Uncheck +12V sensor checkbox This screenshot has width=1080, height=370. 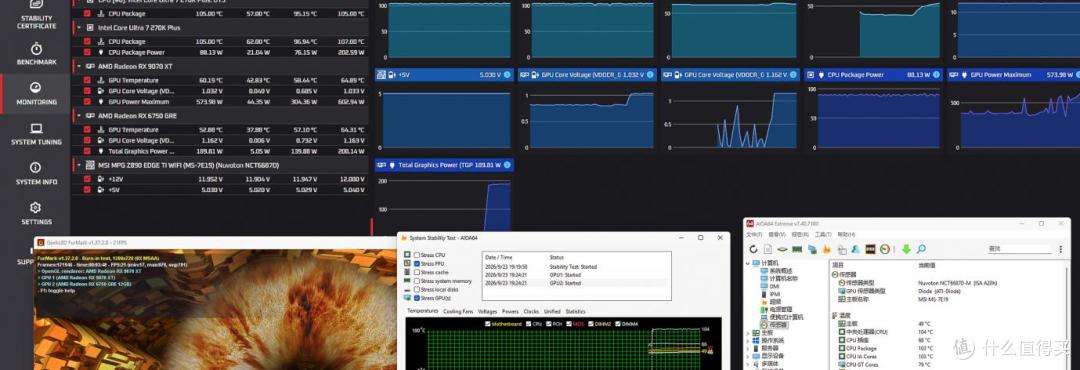pyautogui.click(x=87, y=178)
